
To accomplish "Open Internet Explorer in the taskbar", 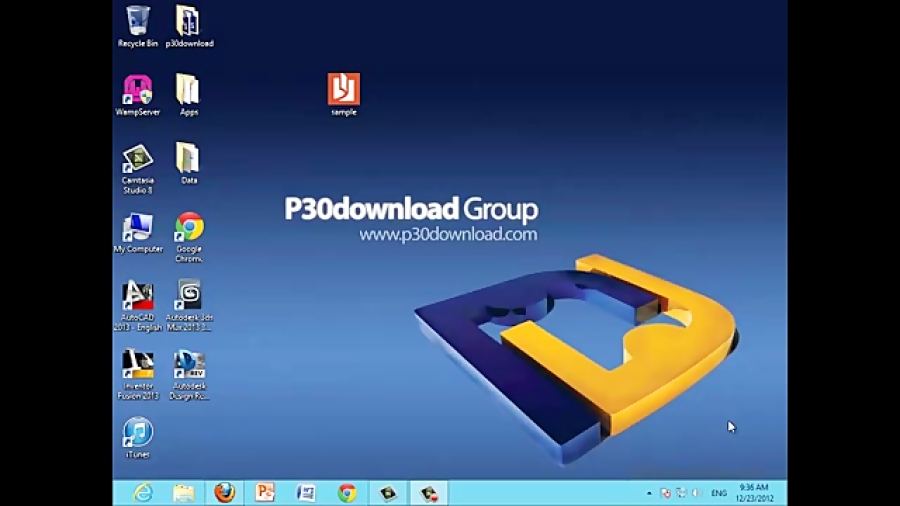I will point(142,493).
